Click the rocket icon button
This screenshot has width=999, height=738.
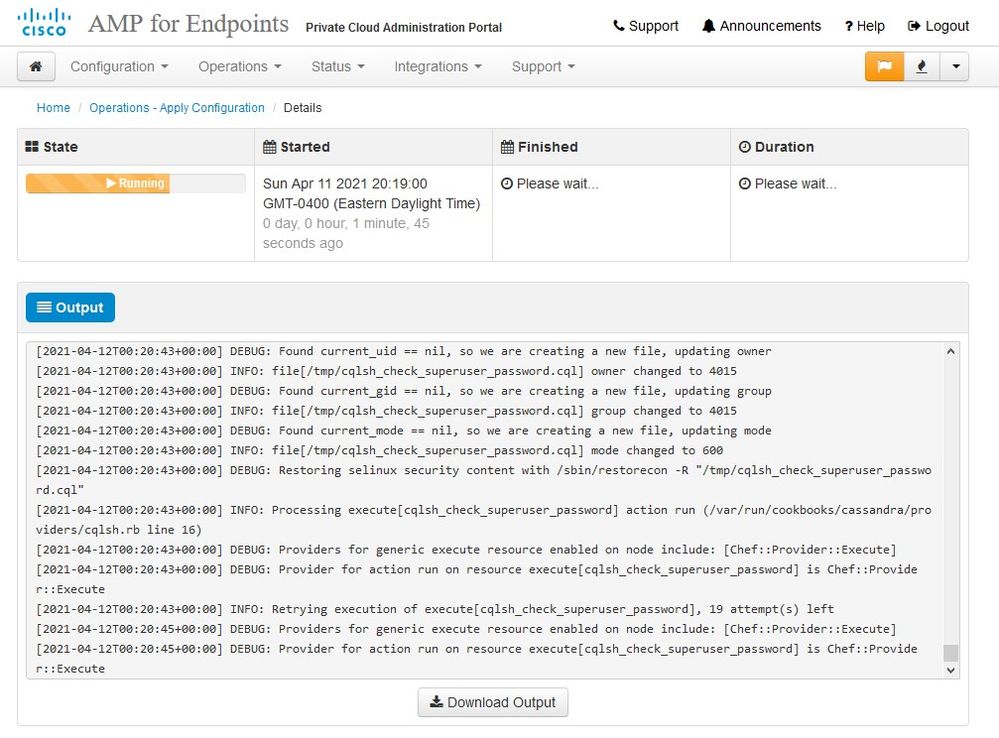[x=921, y=66]
